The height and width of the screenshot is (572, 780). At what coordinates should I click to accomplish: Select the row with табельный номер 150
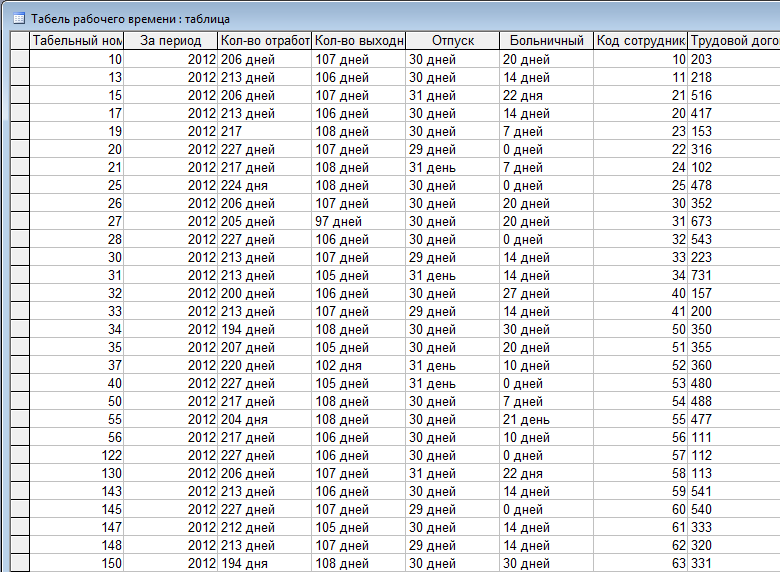[x=20, y=564]
